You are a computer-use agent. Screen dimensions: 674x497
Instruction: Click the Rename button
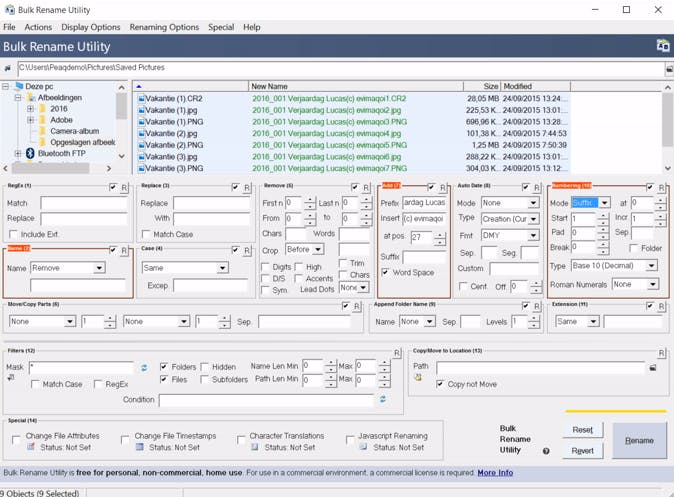click(639, 440)
